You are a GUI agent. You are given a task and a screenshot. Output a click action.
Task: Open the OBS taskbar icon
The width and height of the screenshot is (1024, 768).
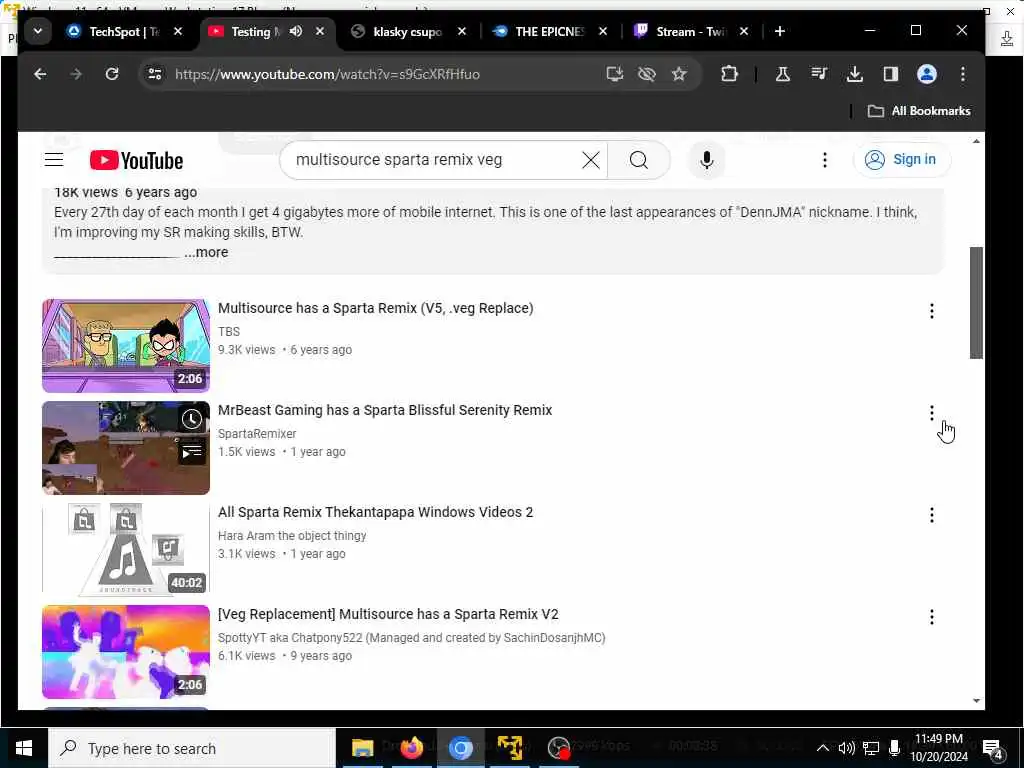click(559, 748)
